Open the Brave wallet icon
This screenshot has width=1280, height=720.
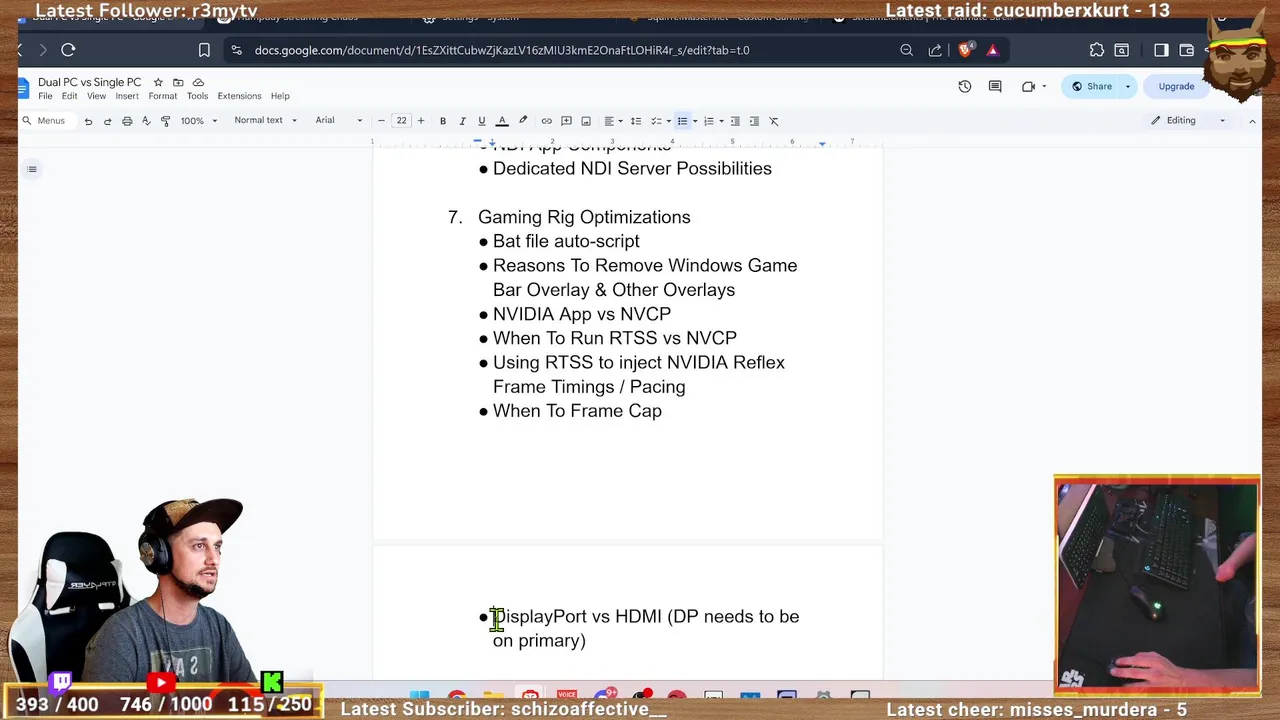click(1187, 50)
